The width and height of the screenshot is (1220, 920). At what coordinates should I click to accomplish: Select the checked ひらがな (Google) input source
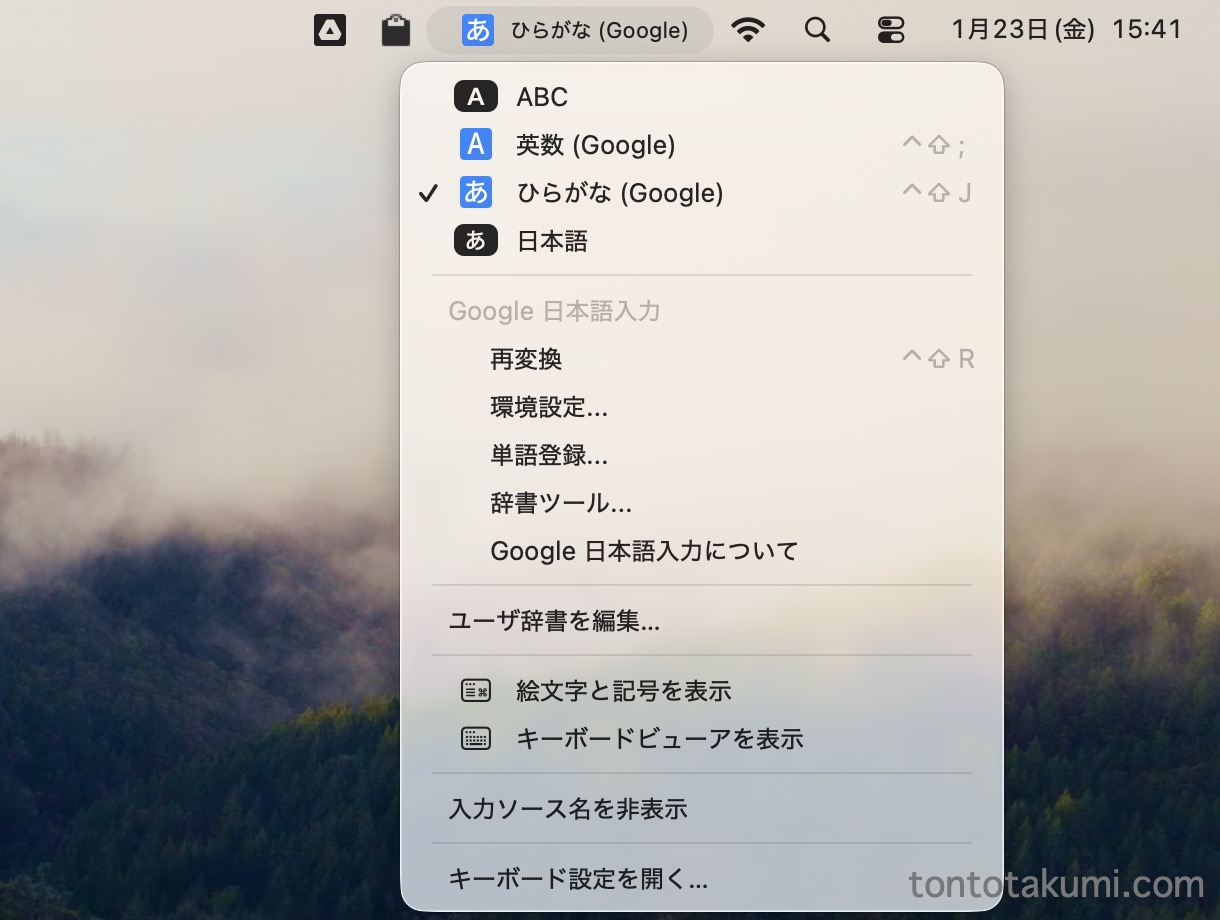point(619,193)
